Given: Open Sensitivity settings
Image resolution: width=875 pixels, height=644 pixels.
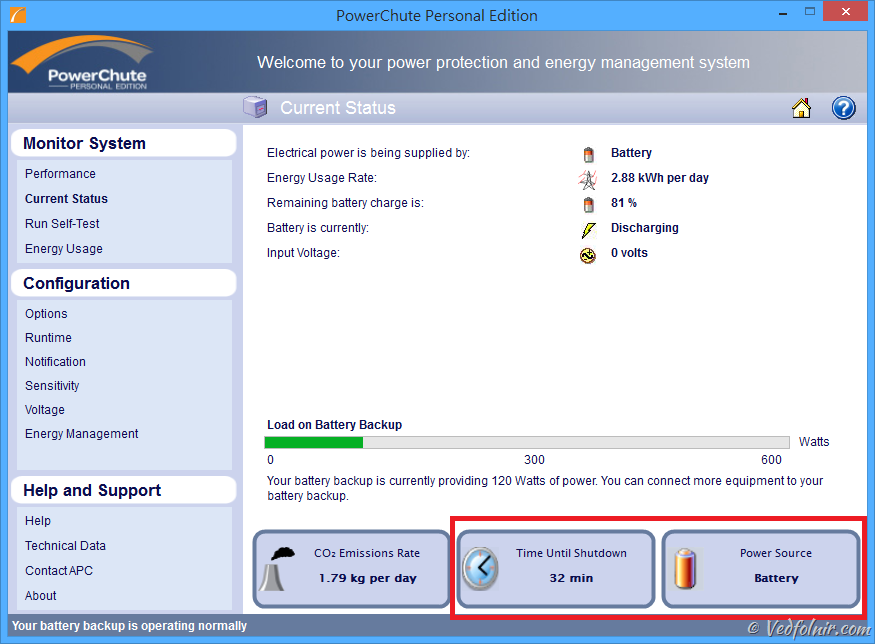Looking at the screenshot, I should pos(52,386).
